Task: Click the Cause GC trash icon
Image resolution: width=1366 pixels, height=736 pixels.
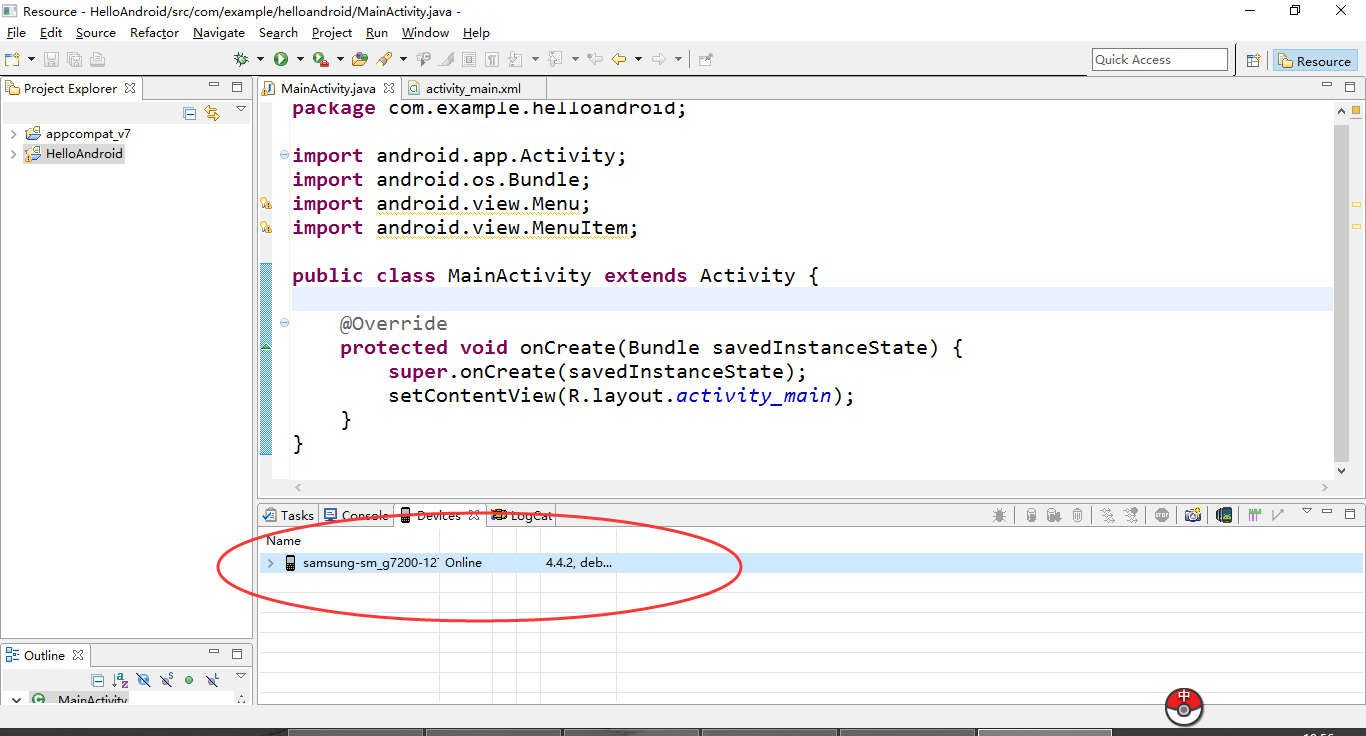Action: pyautogui.click(x=1077, y=515)
